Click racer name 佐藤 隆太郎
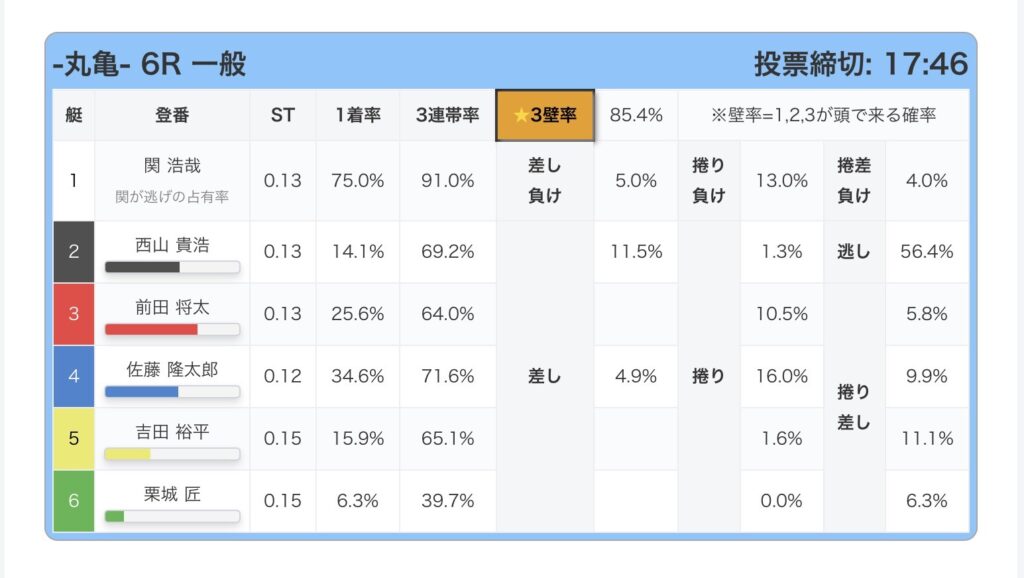Screen dimensions: 1024x578 pos(172,369)
